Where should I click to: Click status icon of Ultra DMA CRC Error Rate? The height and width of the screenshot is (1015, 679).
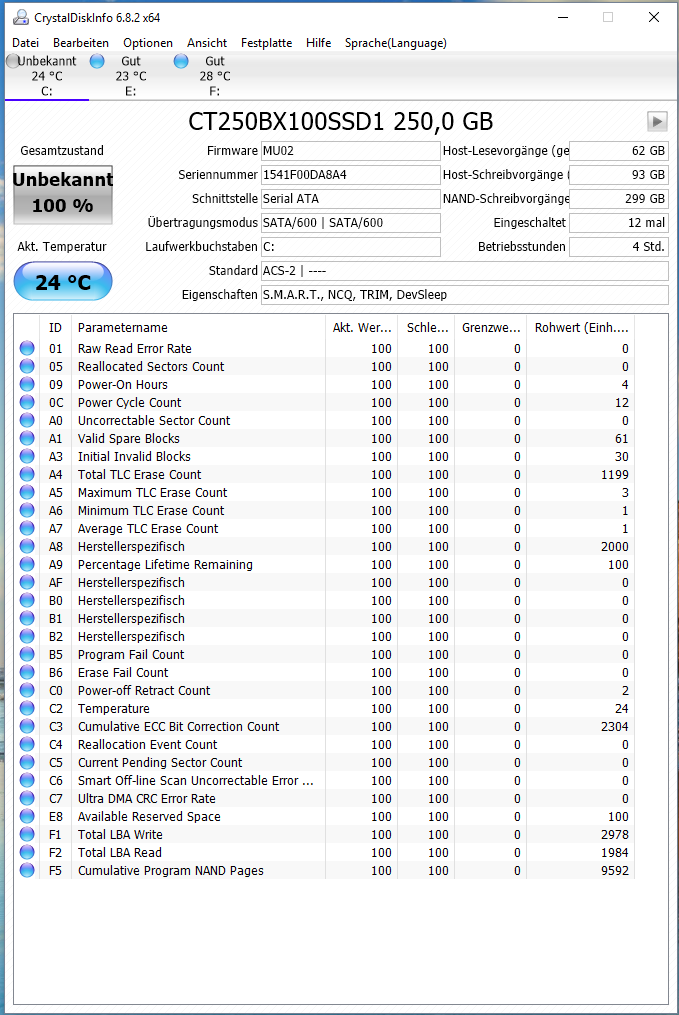(x=27, y=799)
